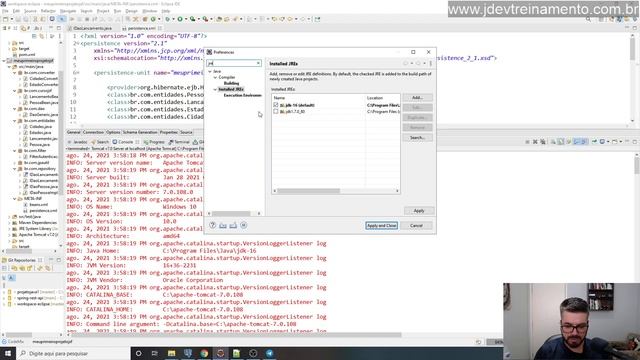Select Pessoa.java in Project Explorer
The image size is (640, 360).
click(x=39, y=144)
